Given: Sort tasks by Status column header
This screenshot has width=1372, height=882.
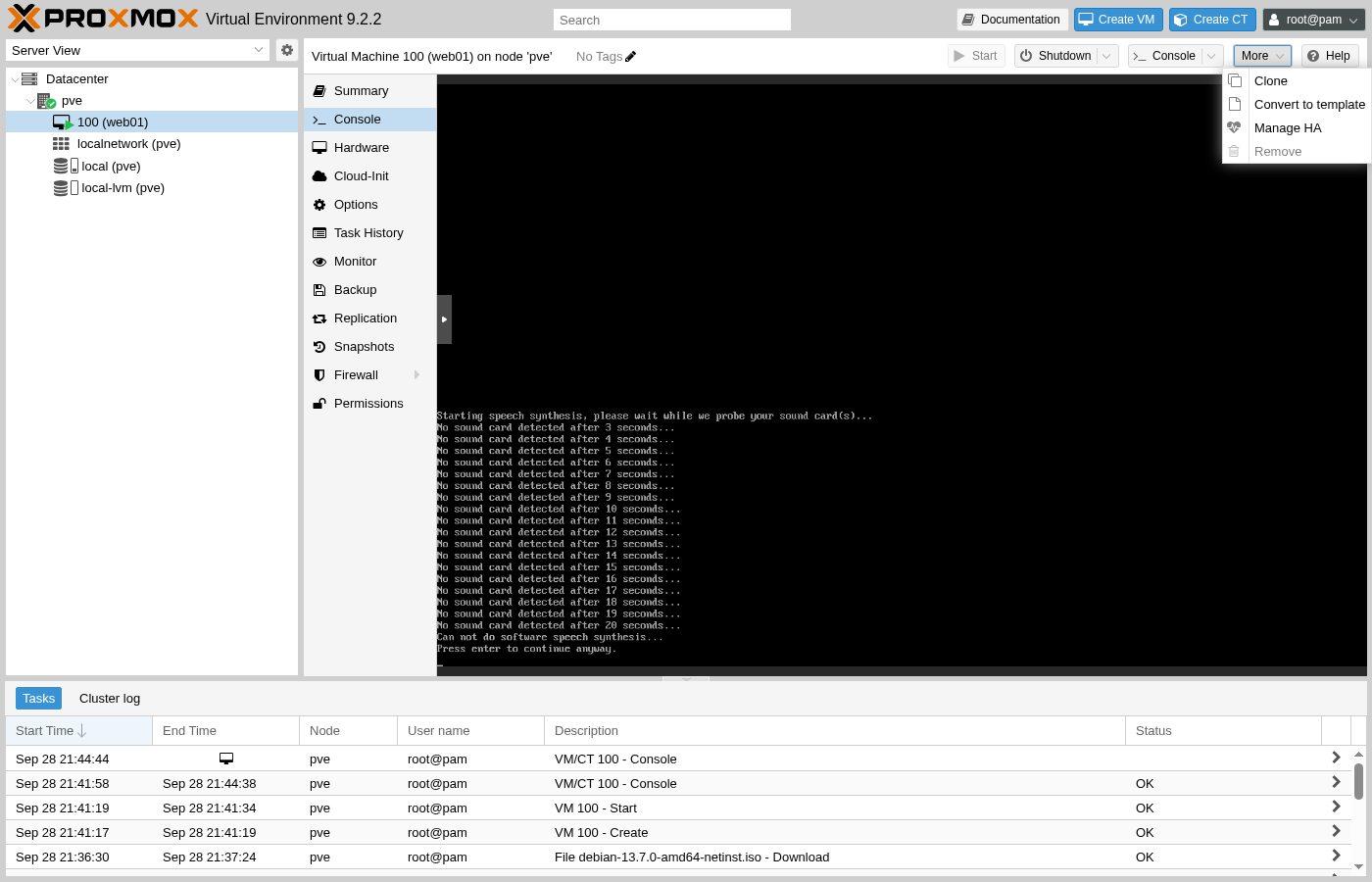Looking at the screenshot, I should click(1224, 730).
